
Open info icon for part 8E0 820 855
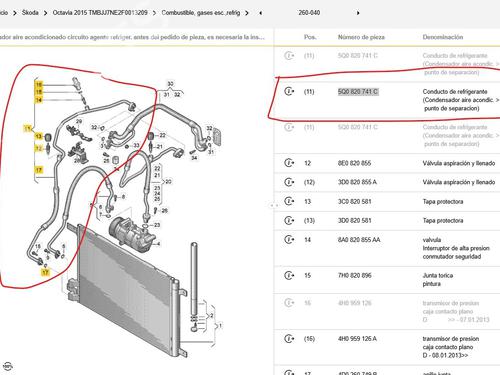coord(289,163)
